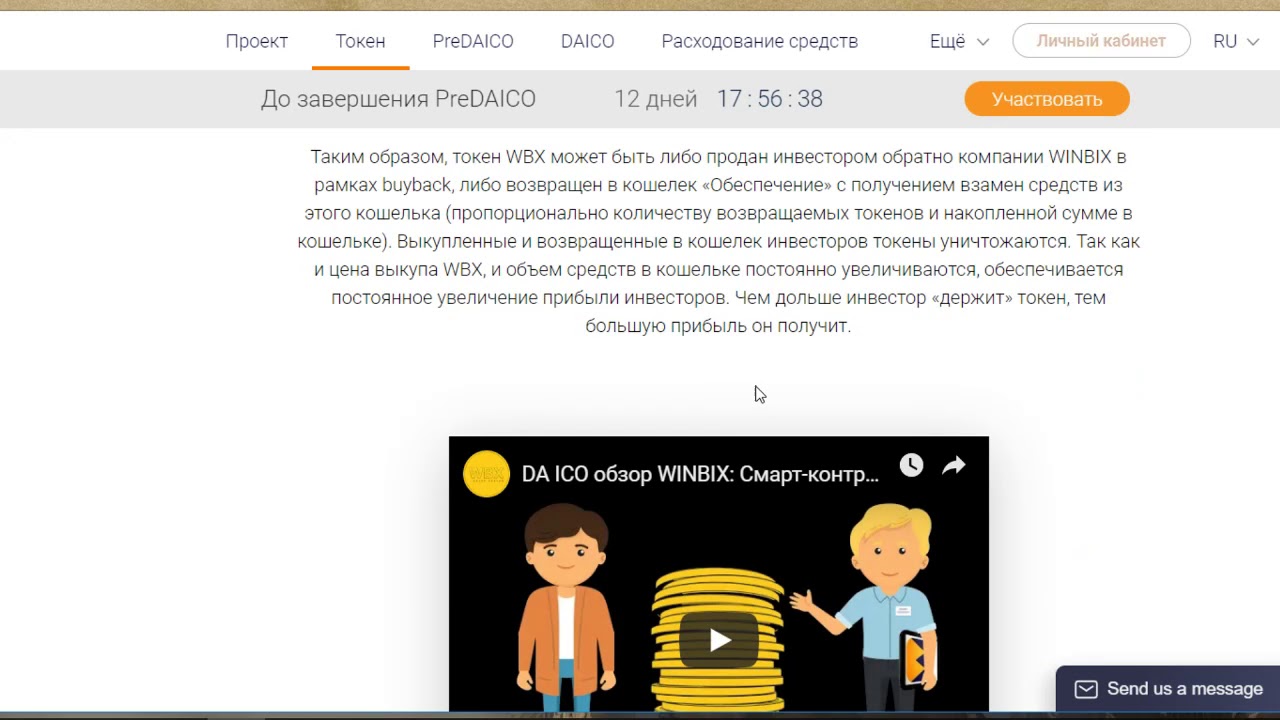1280x720 pixels.
Task: Click the envelope icon in chat widget
Action: pyautogui.click(x=1086, y=689)
